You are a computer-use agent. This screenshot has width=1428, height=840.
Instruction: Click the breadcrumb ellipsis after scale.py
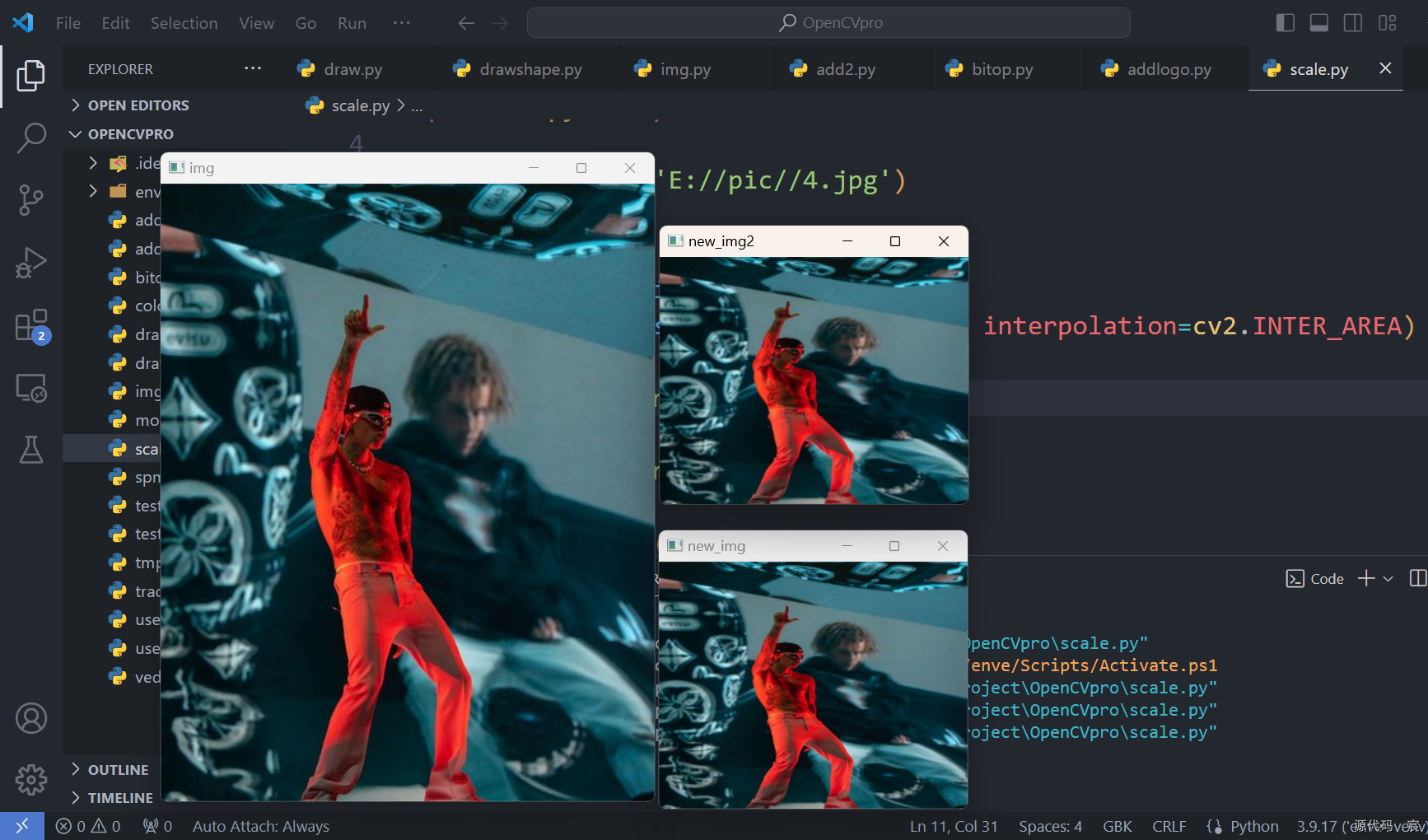(417, 105)
